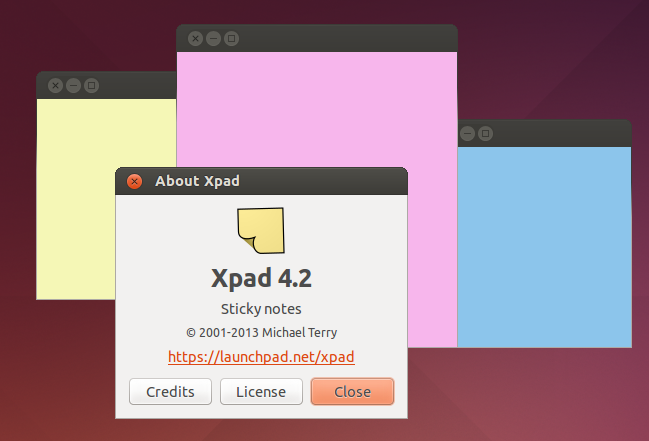Minimize the blue sticky note window
This screenshot has width=649, height=441.
coord(467,133)
